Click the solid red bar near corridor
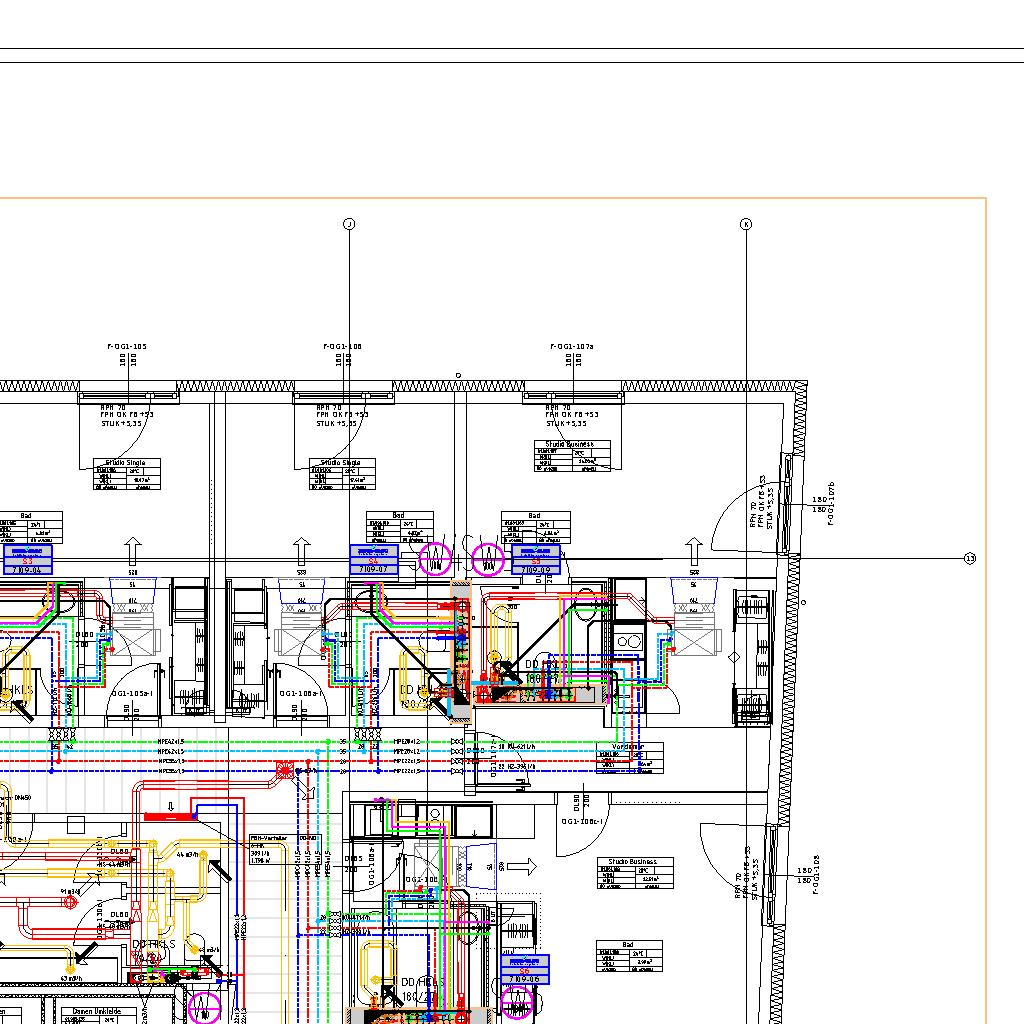This screenshot has height=1024, width=1024. (170, 816)
